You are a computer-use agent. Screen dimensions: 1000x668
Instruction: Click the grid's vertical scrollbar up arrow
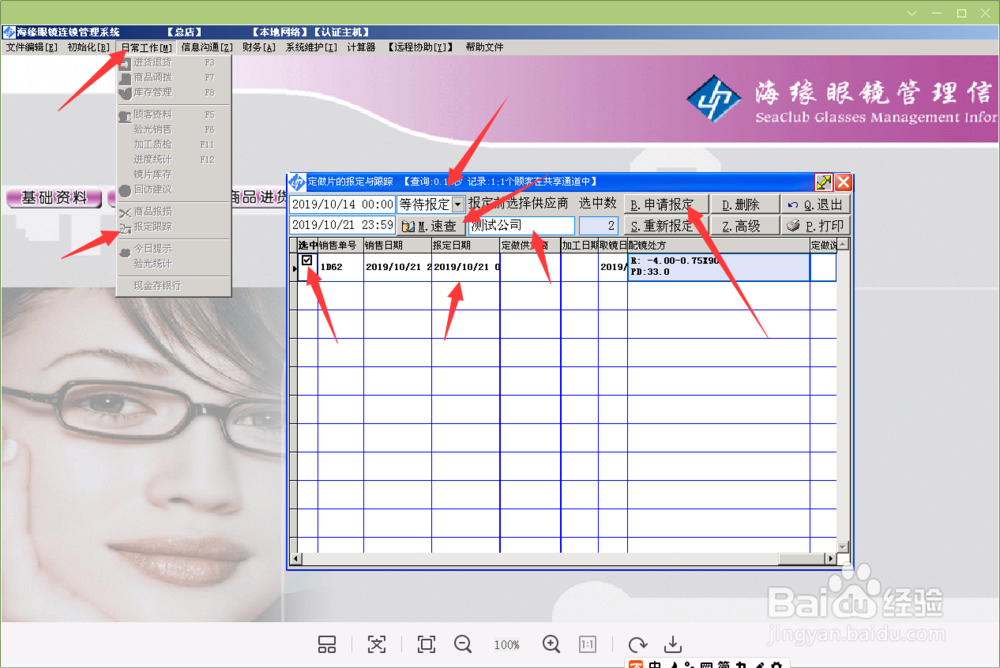tap(842, 245)
